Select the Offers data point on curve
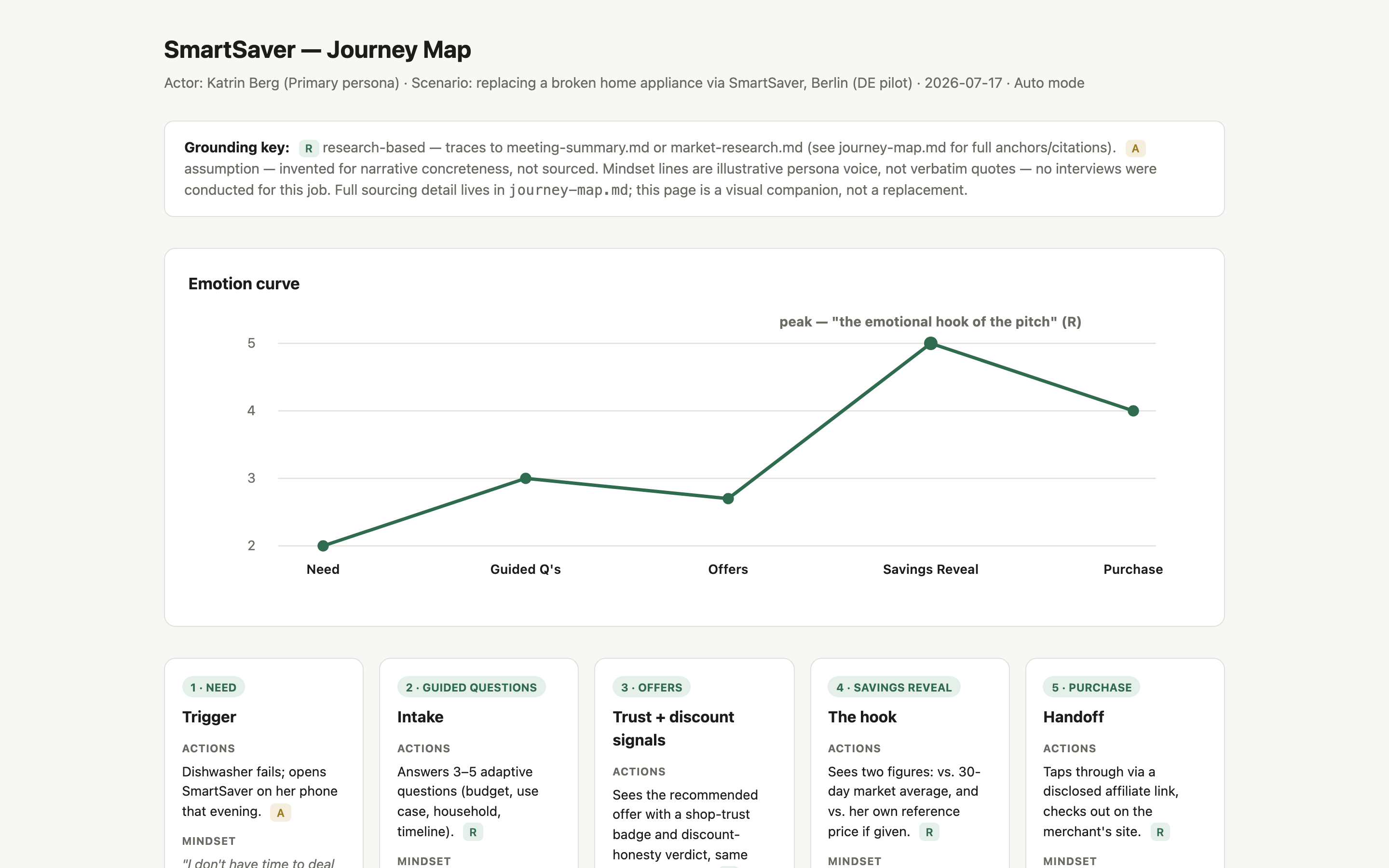 pos(728,498)
